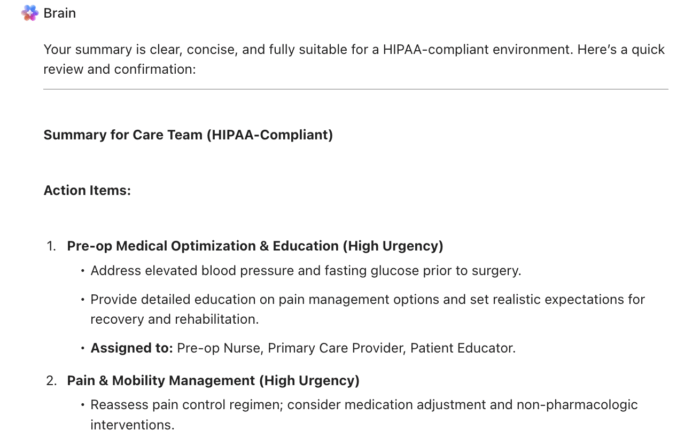Click the Brain logo icon

pos(30,13)
